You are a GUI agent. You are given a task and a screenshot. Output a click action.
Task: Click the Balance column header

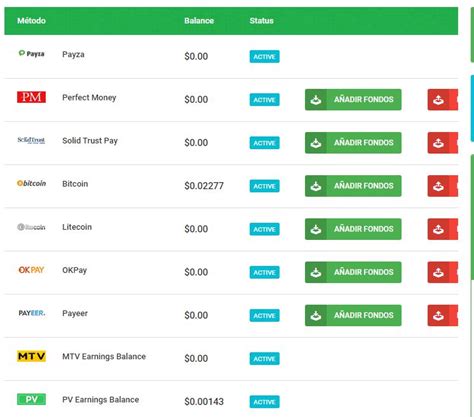[199, 21]
